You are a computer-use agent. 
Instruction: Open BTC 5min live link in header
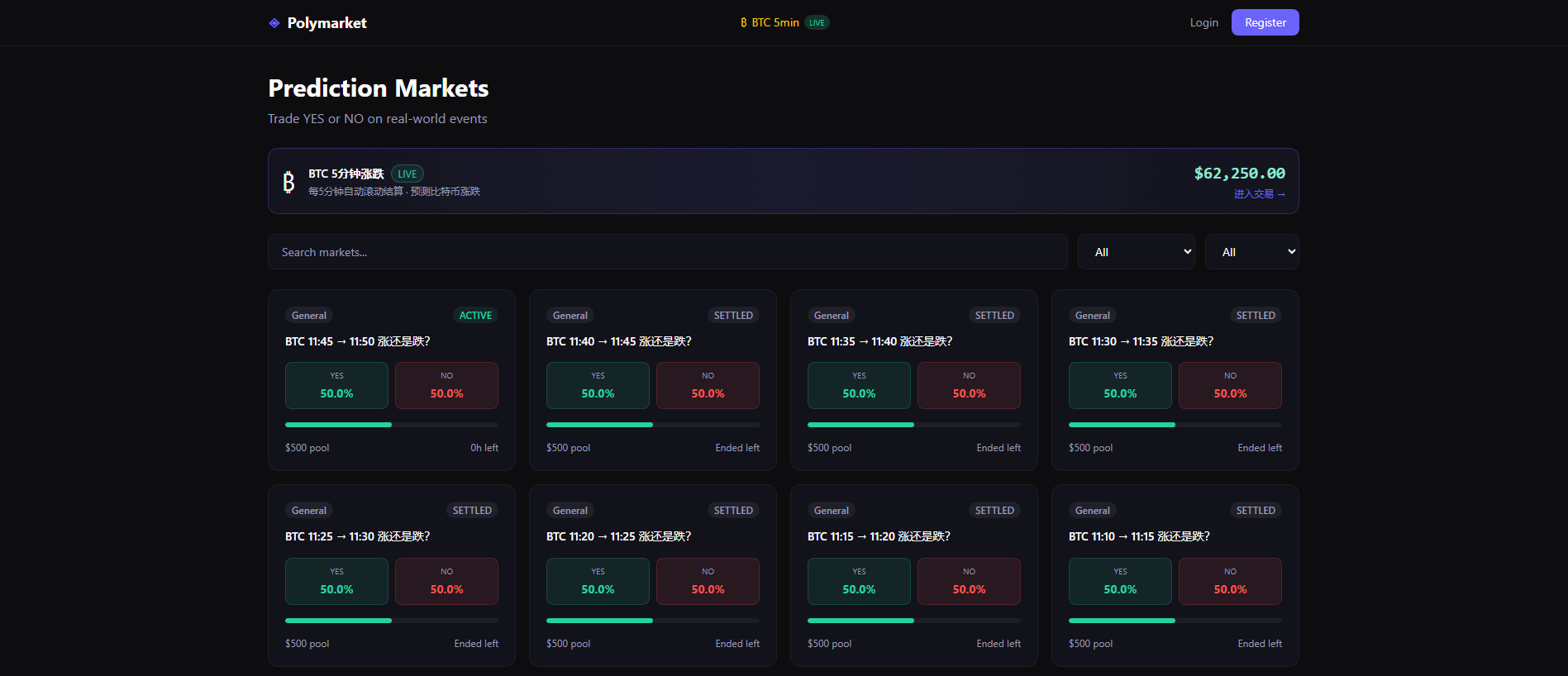pyautogui.click(x=784, y=22)
